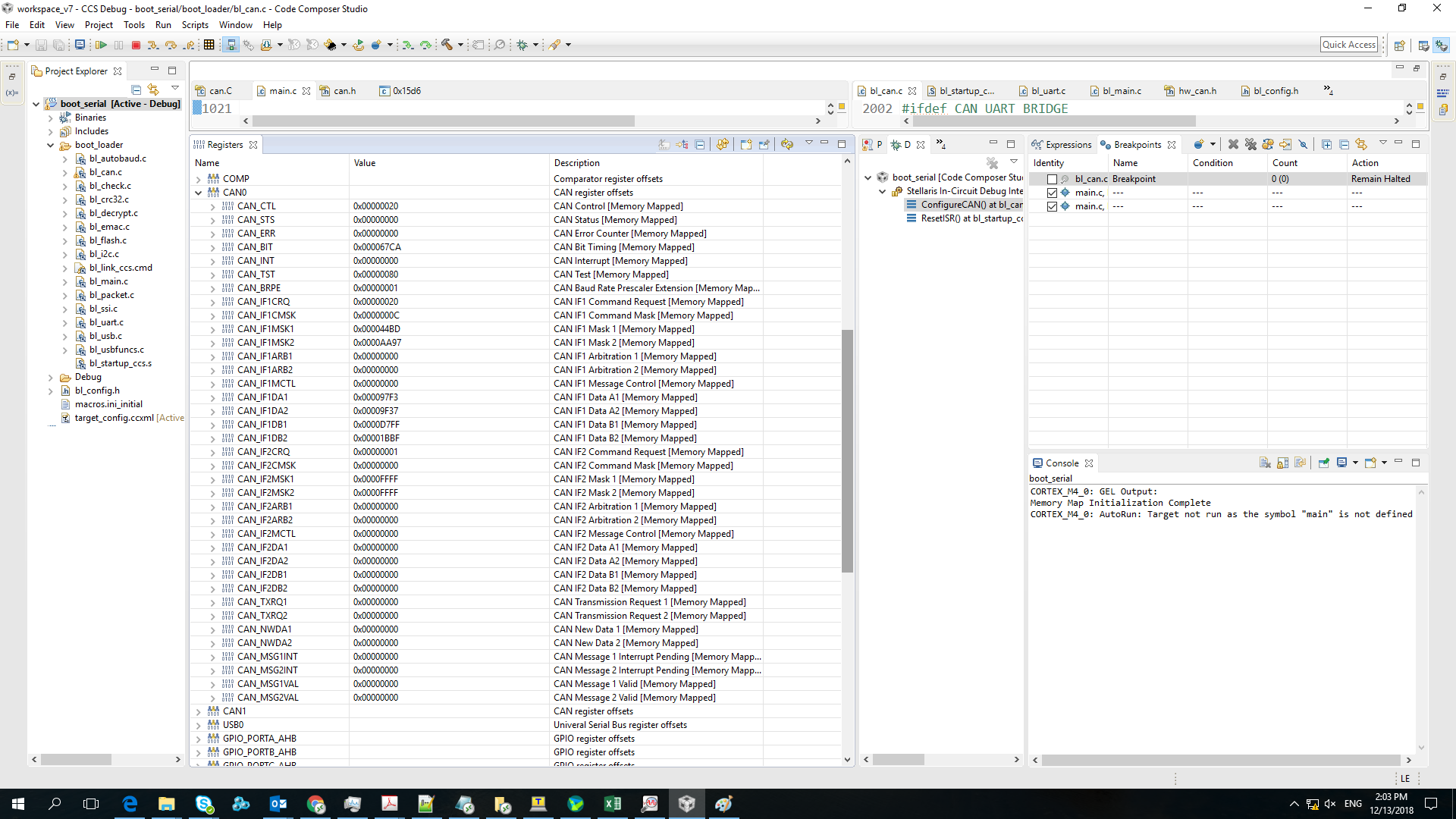Uncheck the first main.c breakpoint
This screenshot has width=1456, height=819.
point(1052,193)
